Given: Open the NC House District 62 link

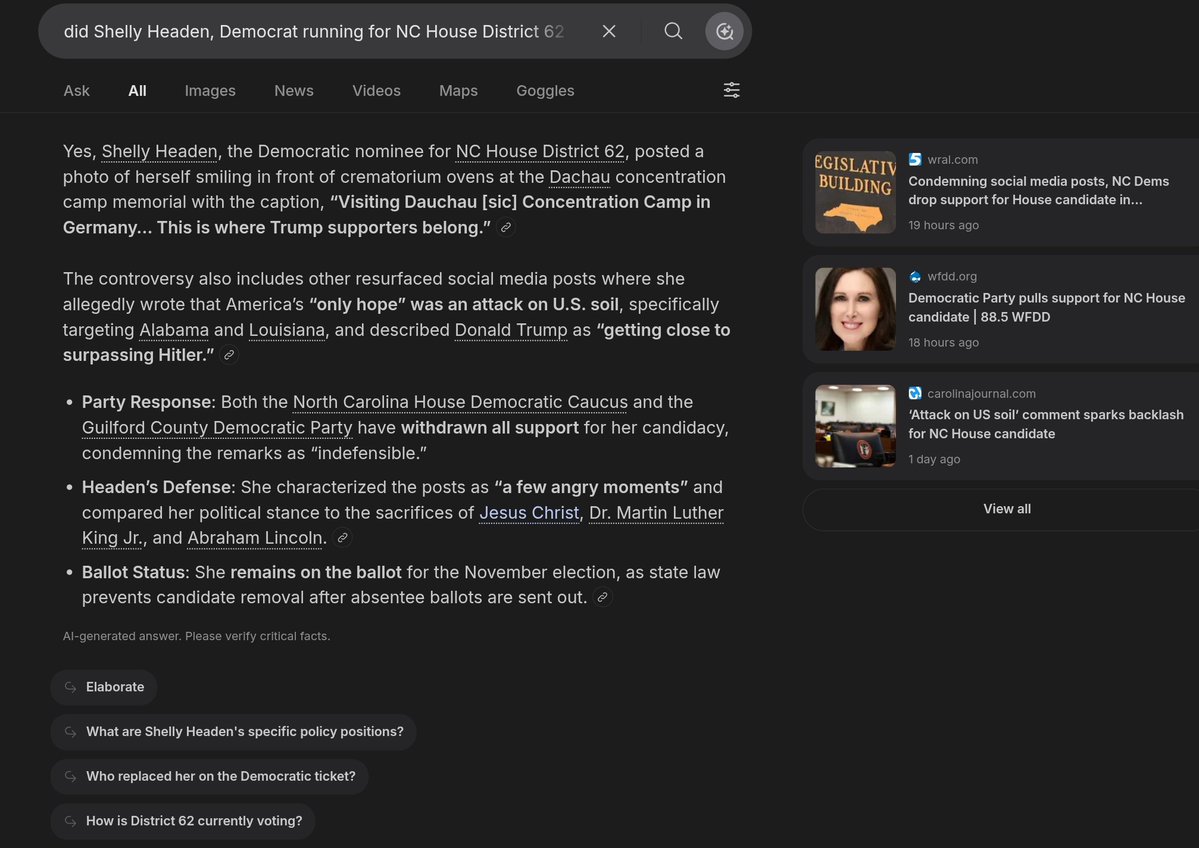Looking at the screenshot, I should click(x=540, y=151).
